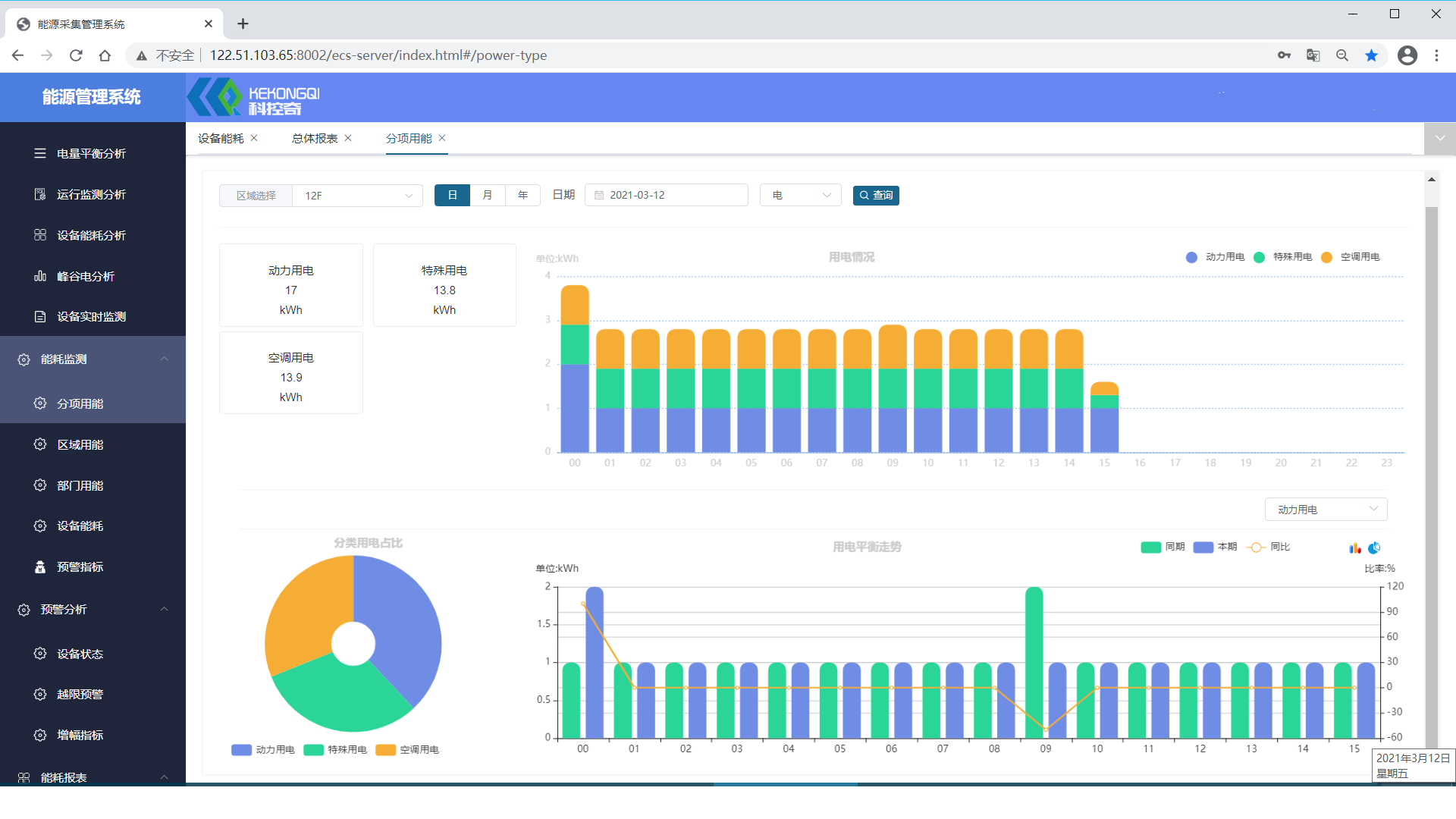Click 设备能耗分析 grid icon
This screenshot has width=1456, height=819.
40,235
